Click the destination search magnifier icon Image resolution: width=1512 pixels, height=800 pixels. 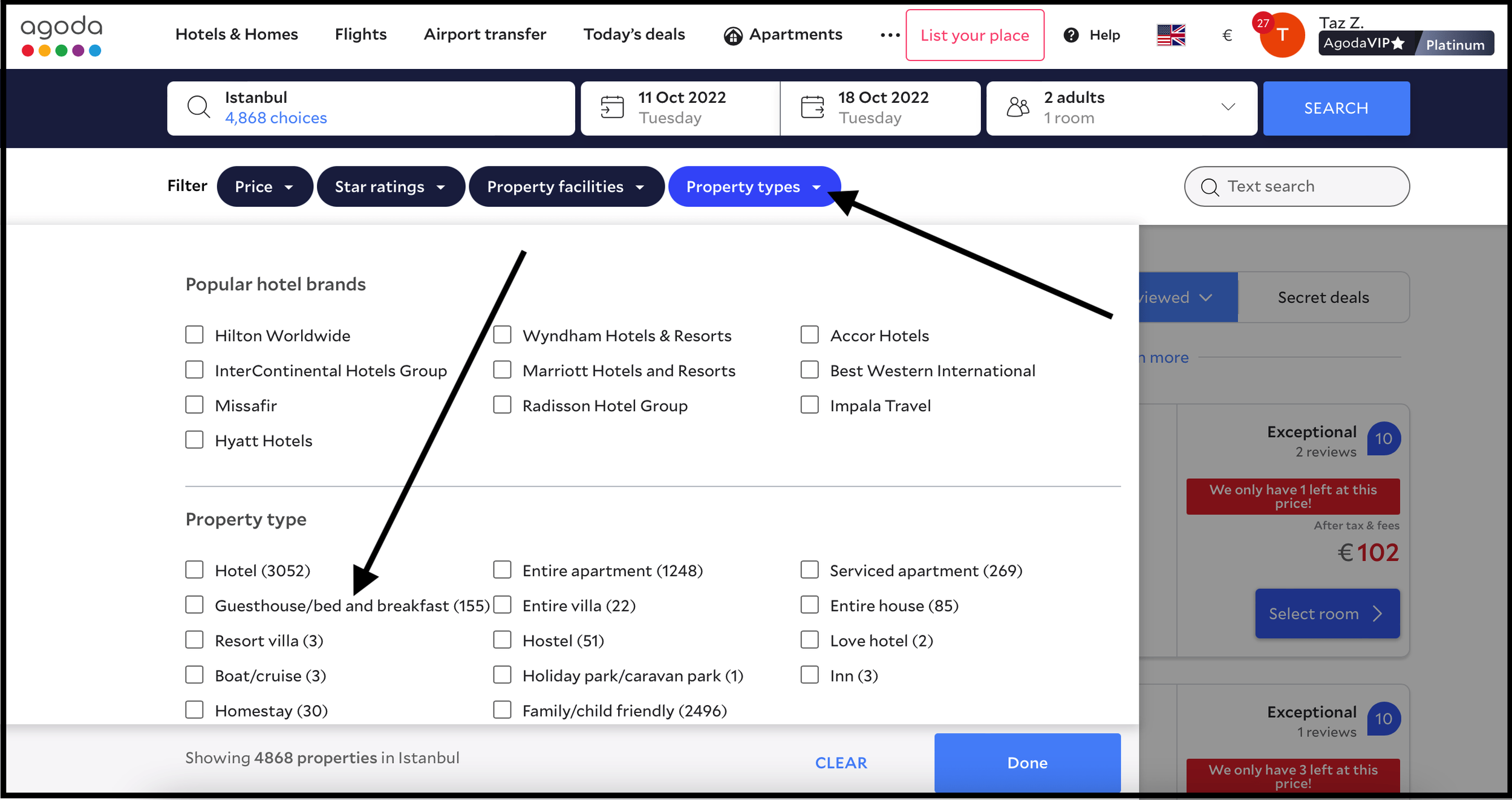coord(198,107)
